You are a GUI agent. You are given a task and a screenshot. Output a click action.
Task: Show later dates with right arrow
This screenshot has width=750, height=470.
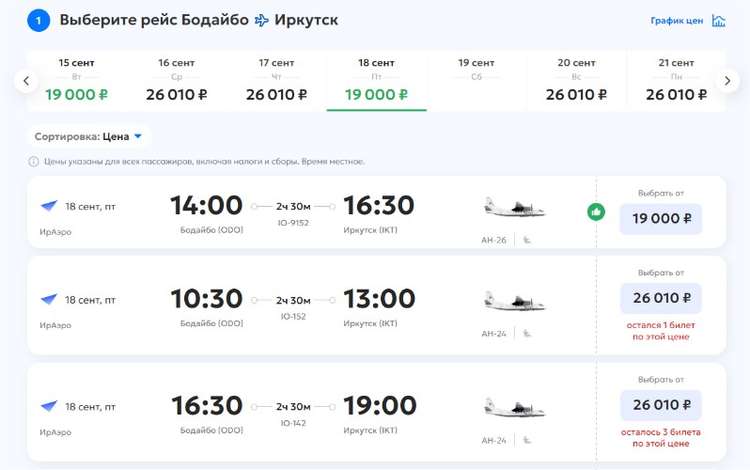[727, 81]
